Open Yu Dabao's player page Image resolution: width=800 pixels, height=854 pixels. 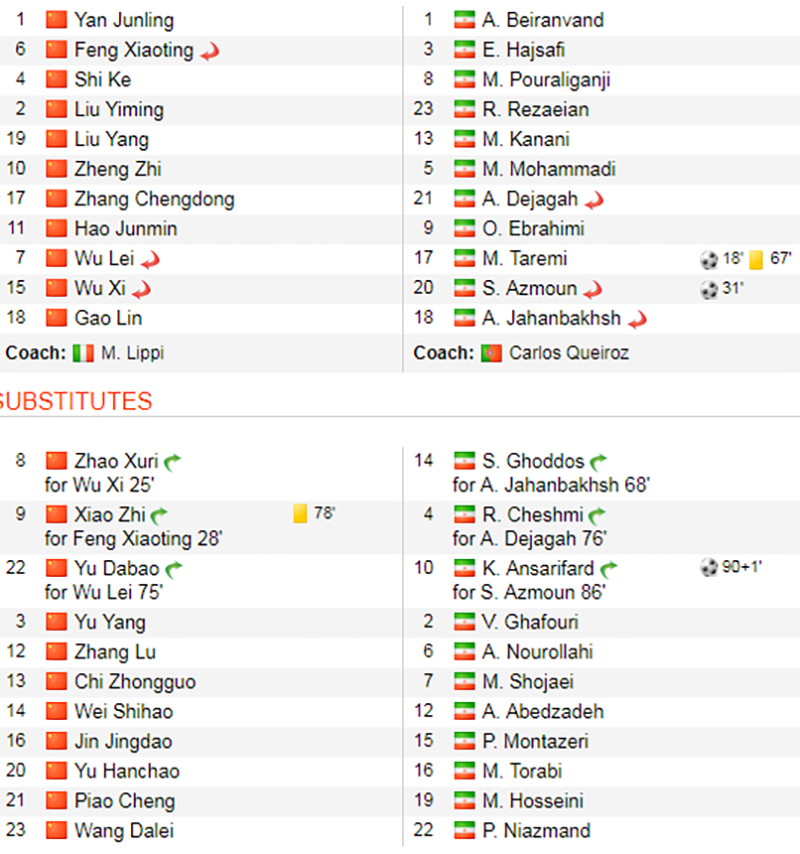[x=116, y=568]
